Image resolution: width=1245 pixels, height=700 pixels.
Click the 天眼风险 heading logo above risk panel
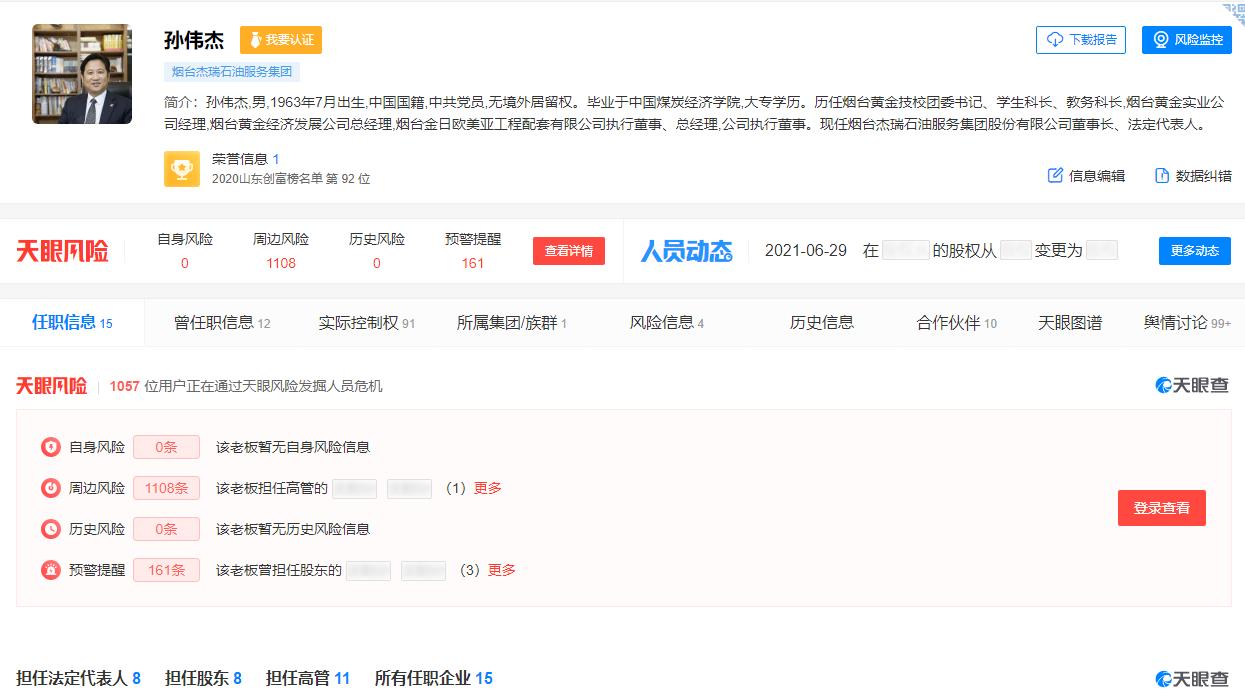point(52,386)
